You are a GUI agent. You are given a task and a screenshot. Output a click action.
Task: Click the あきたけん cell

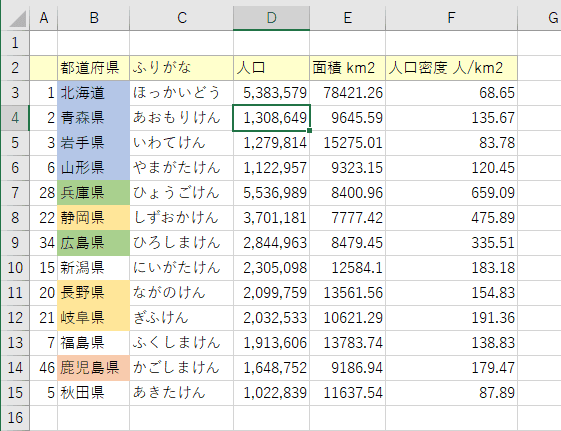coord(181,393)
